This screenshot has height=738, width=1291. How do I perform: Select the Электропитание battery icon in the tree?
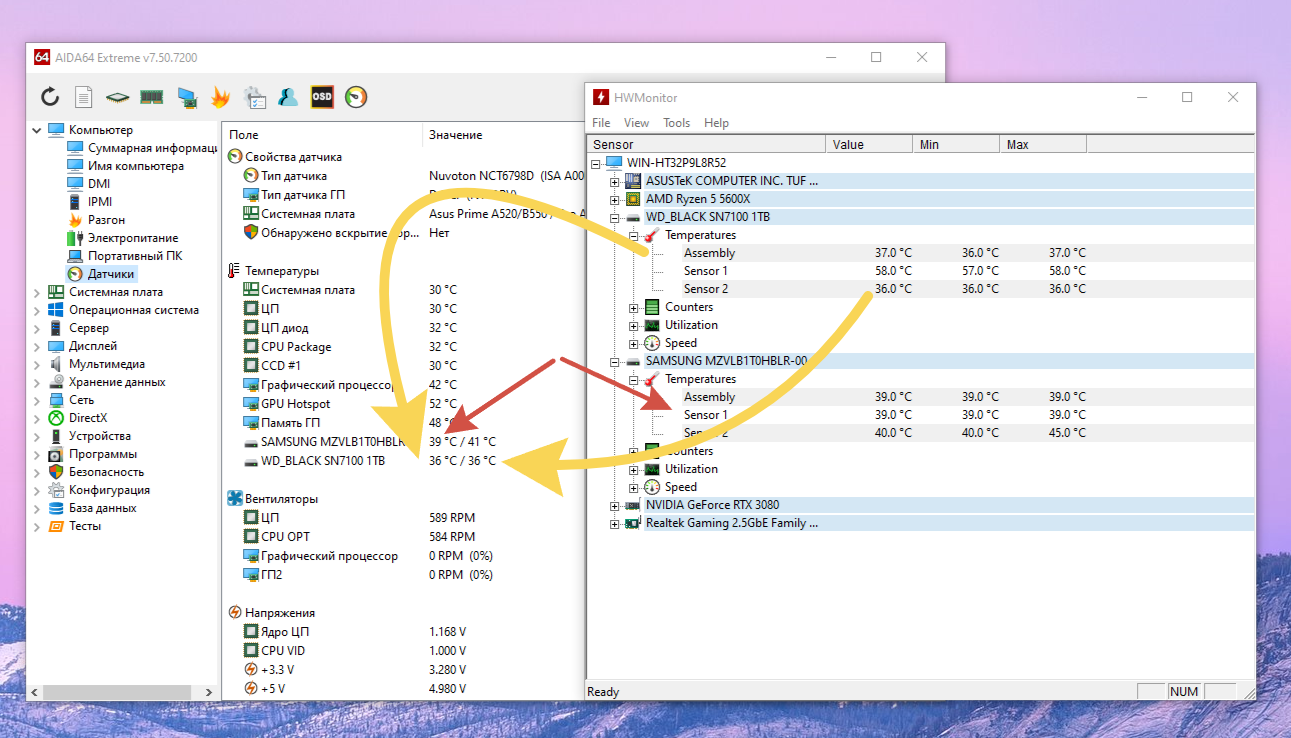75,238
